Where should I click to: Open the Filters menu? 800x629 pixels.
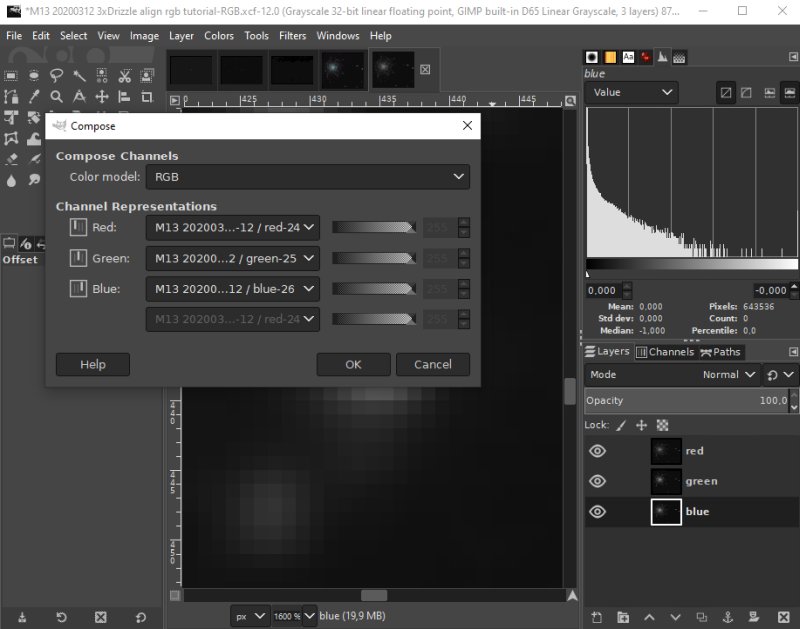(292, 36)
